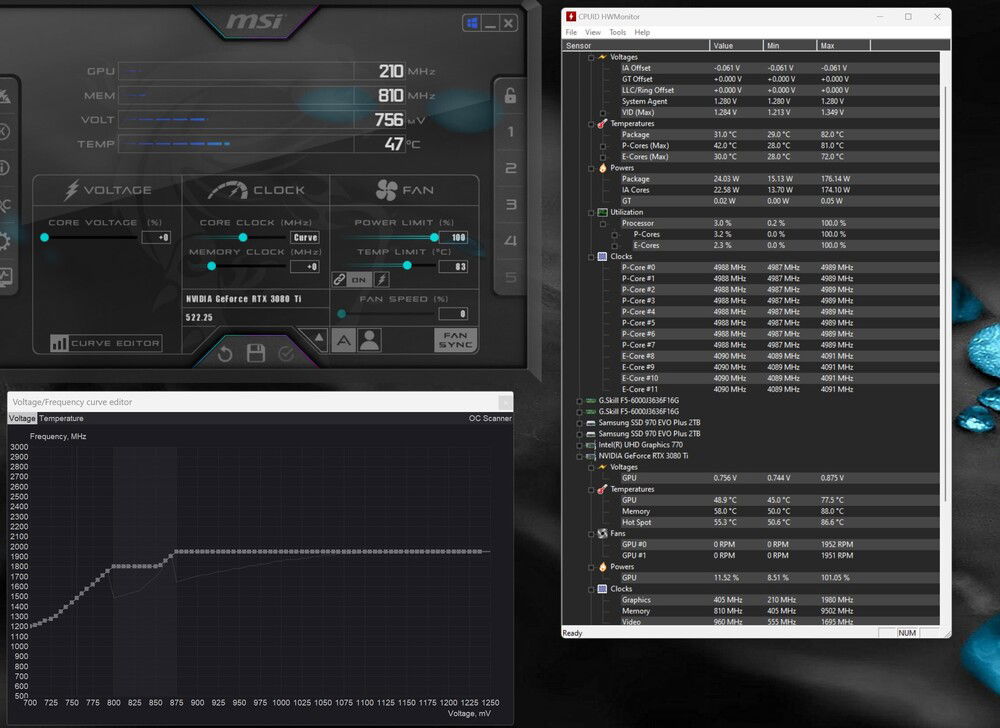
Task: Toggle the link icon for power and temp limits
Action: (x=339, y=279)
